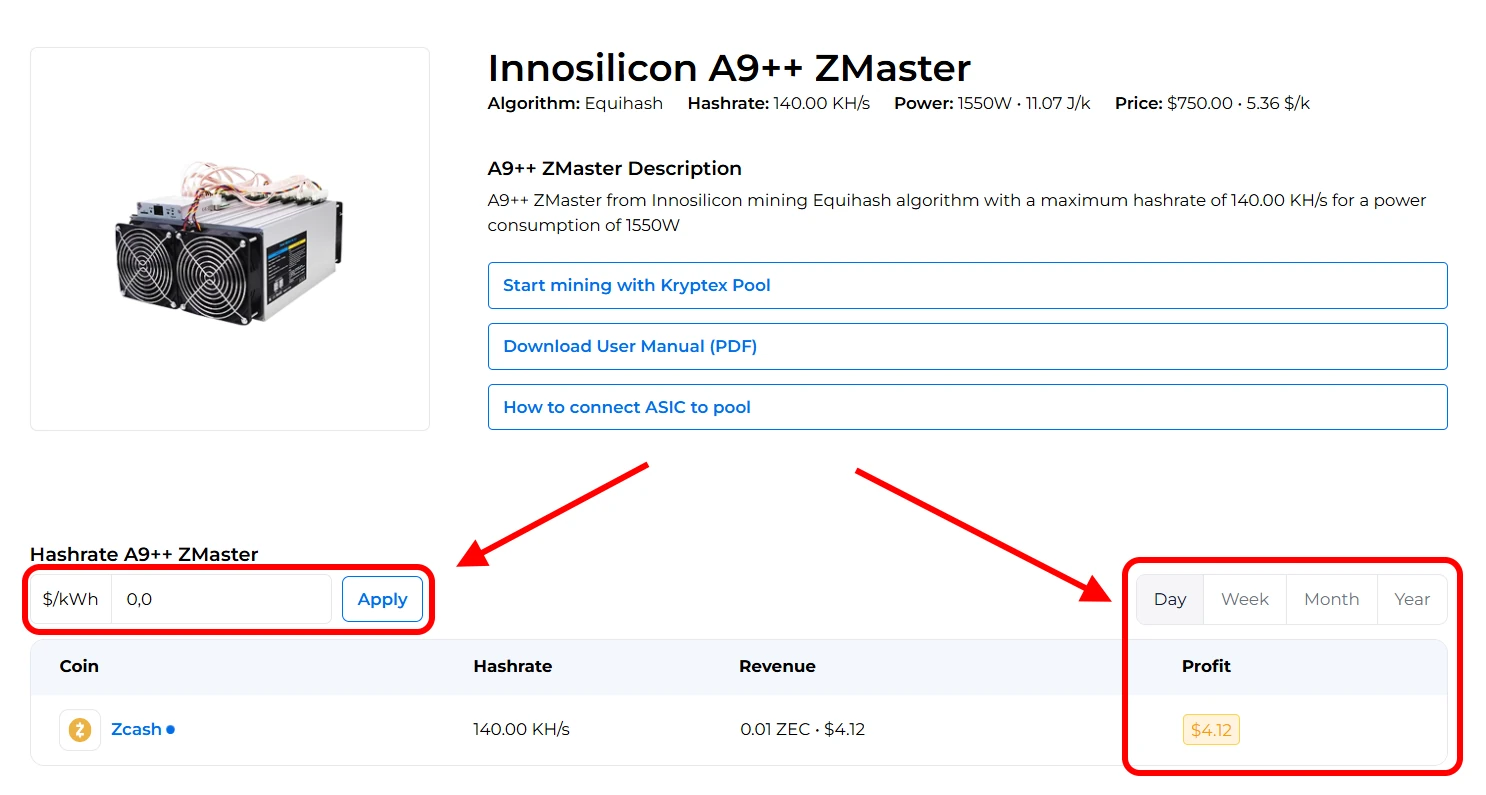Open How to connect ASIC to pool
This screenshot has height=795, width=1486.
967,408
